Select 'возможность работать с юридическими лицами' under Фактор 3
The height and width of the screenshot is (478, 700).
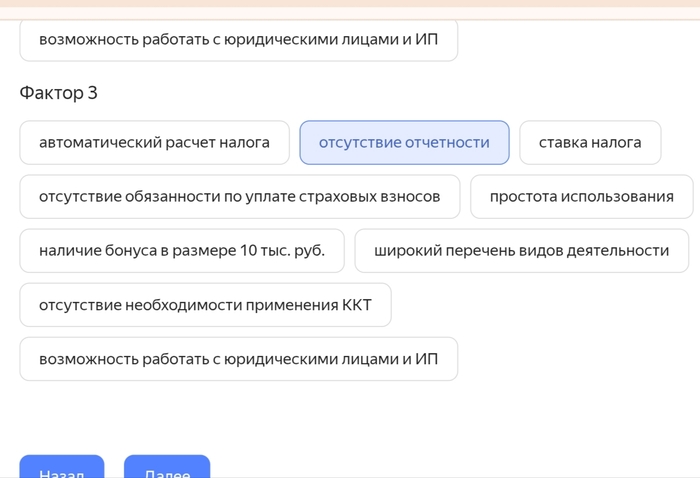click(x=238, y=359)
